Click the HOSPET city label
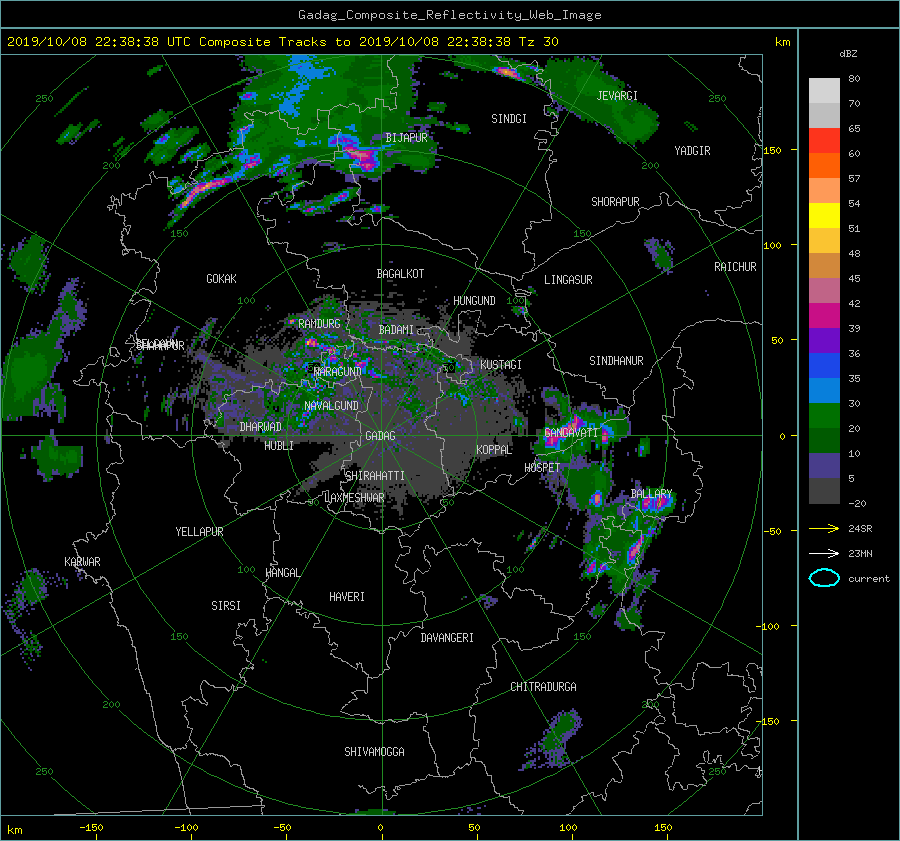This screenshot has height=841, width=900. [542, 468]
